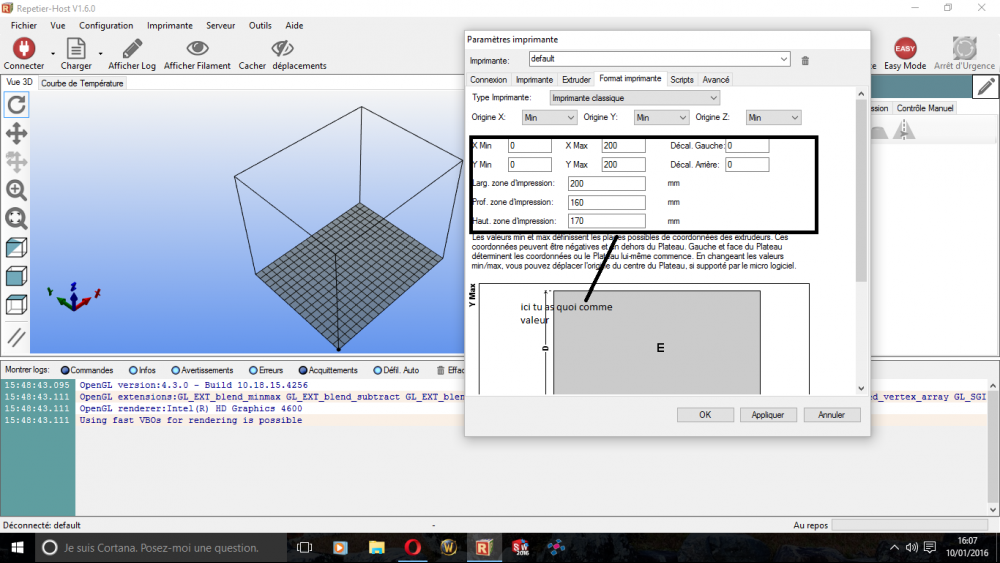Viewport: 1000px width, 563px height.
Task: Open the Type Imprimante dropdown
Action: click(635, 98)
